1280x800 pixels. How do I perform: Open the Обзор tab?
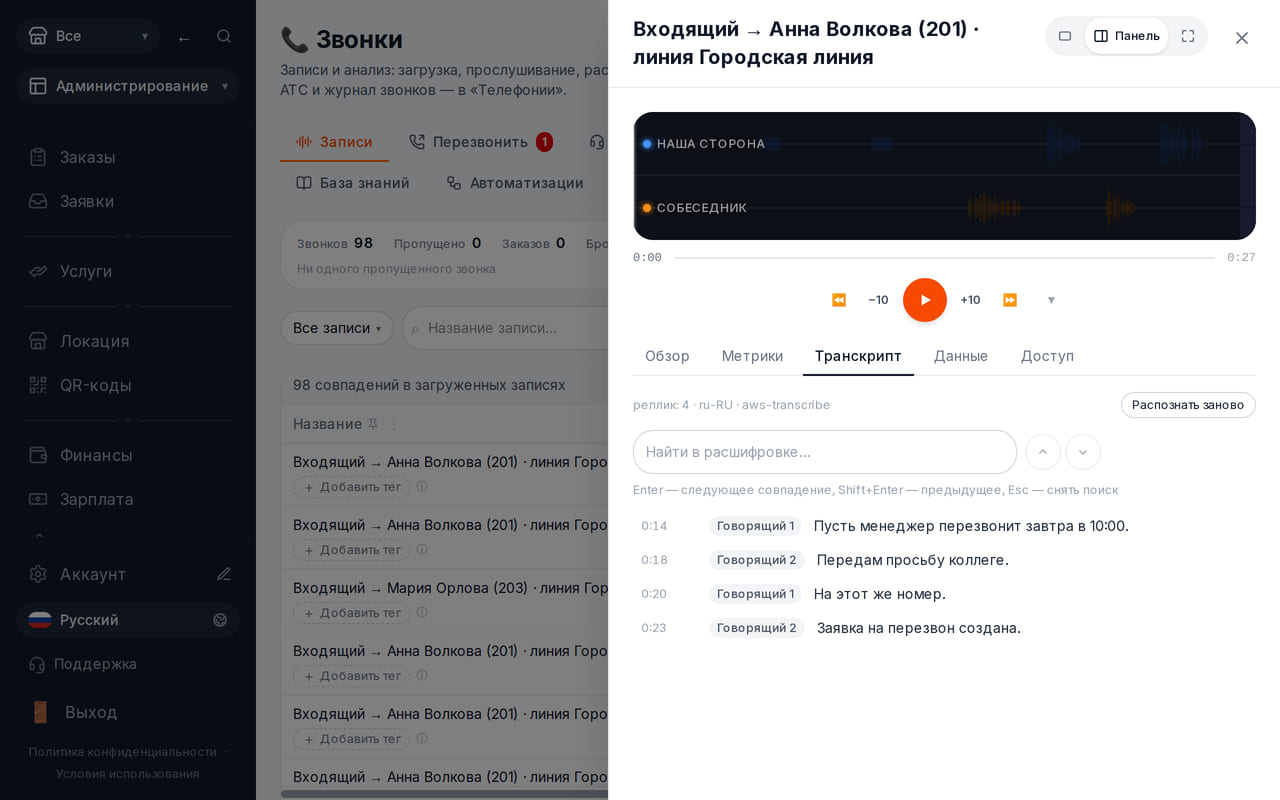(x=667, y=356)
